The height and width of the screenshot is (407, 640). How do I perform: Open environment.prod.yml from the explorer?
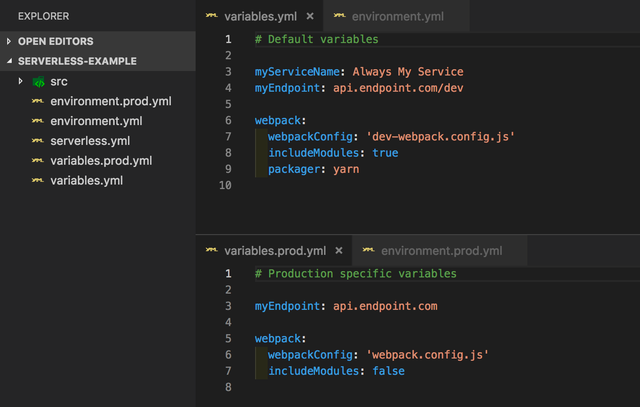[x=111, y=101]
